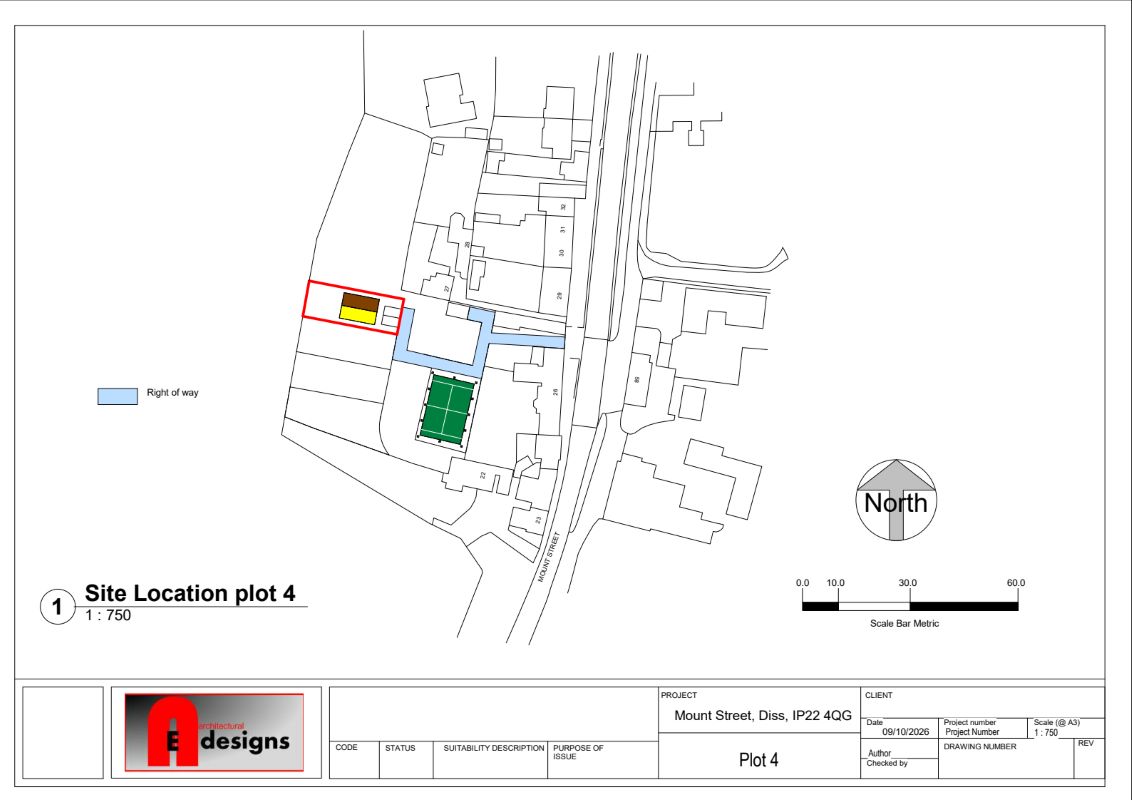Select house number 85 on the plan
Screen dimensions: 1132x800
pos(637,380)
